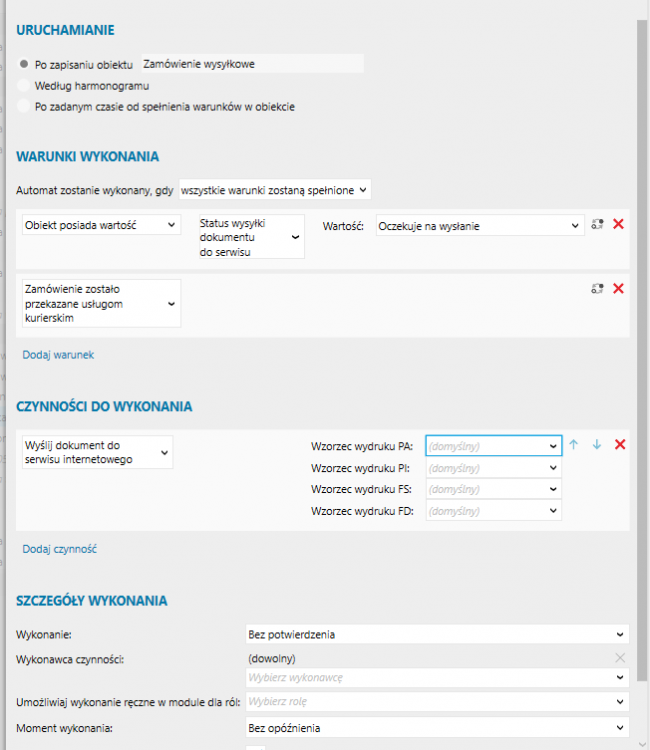The image size is (650, 750).
Task: Click the 'Wykonawca czynności:' label
Action: tap(70, 660)
